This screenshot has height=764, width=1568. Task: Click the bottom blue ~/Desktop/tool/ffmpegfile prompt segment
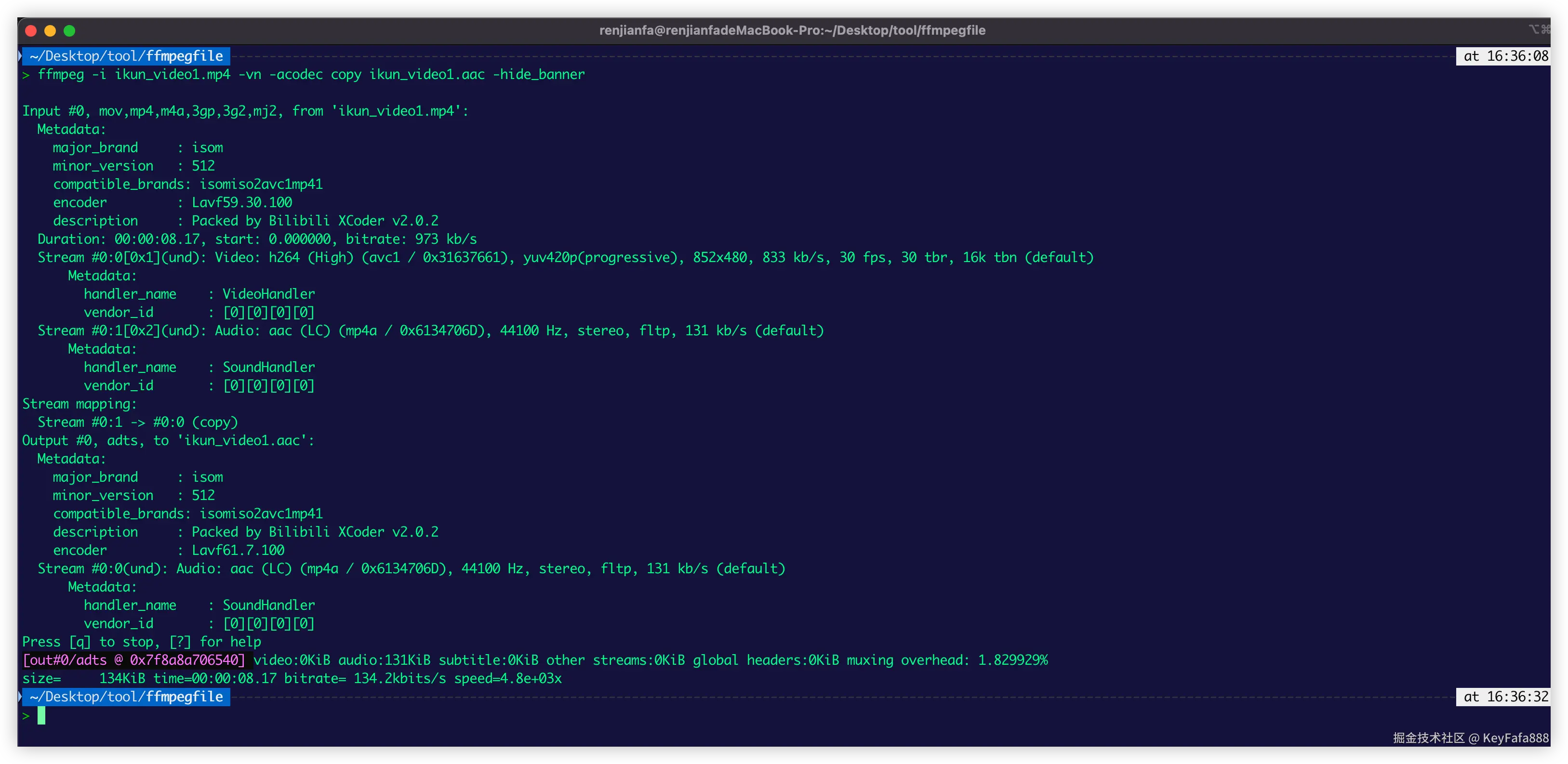click(126, 697)
